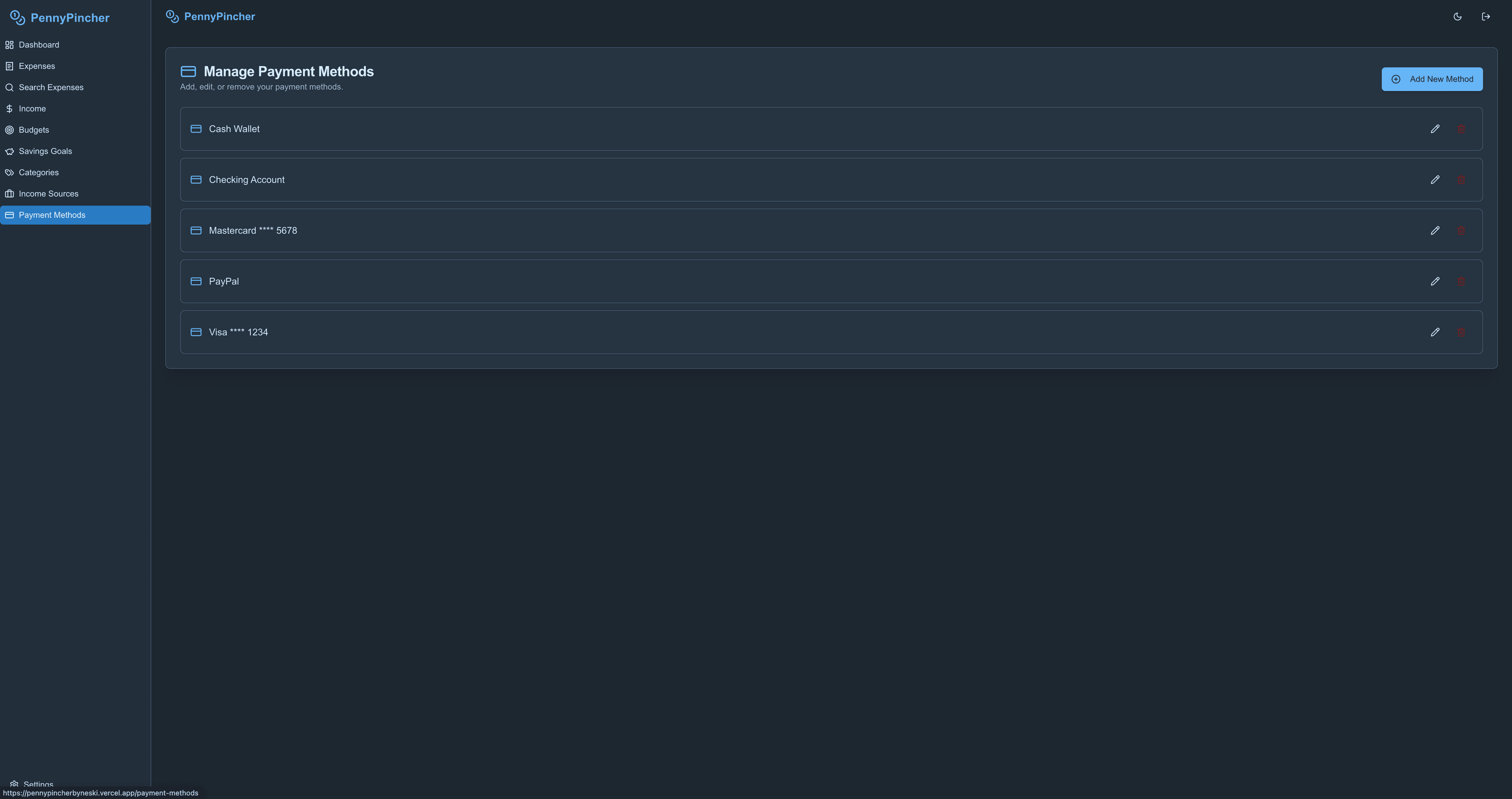
Task: Go to Search Expenses in sidebar
Action: [x=51, y=87]
